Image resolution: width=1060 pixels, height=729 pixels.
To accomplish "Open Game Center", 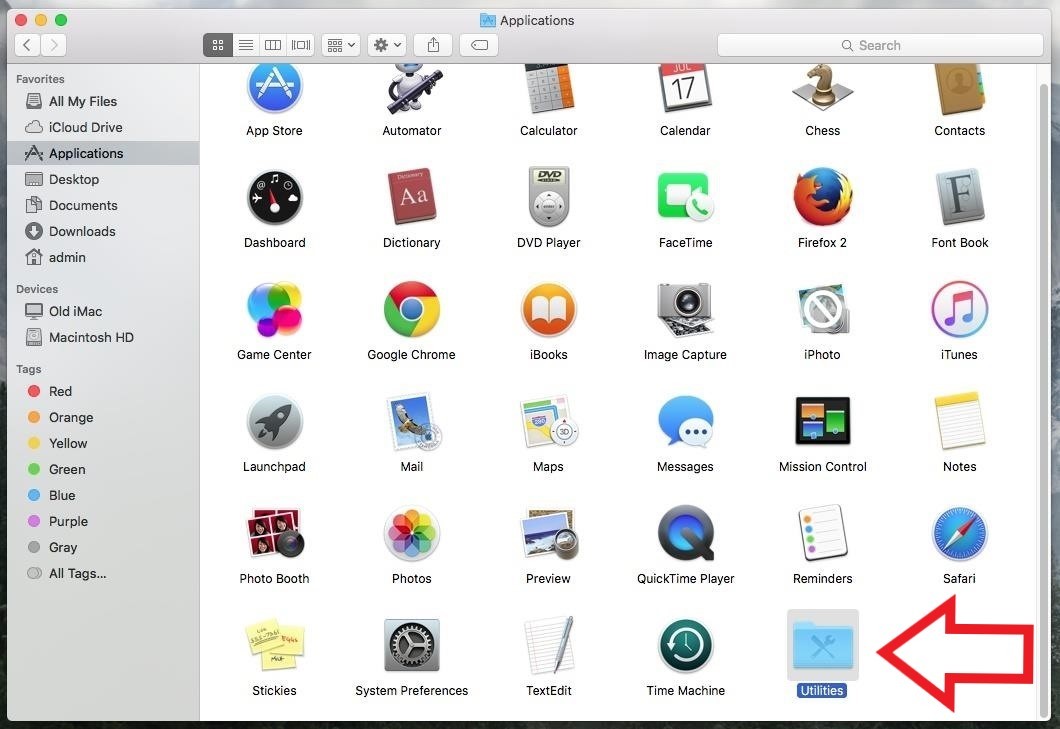I will click(274, 310).
